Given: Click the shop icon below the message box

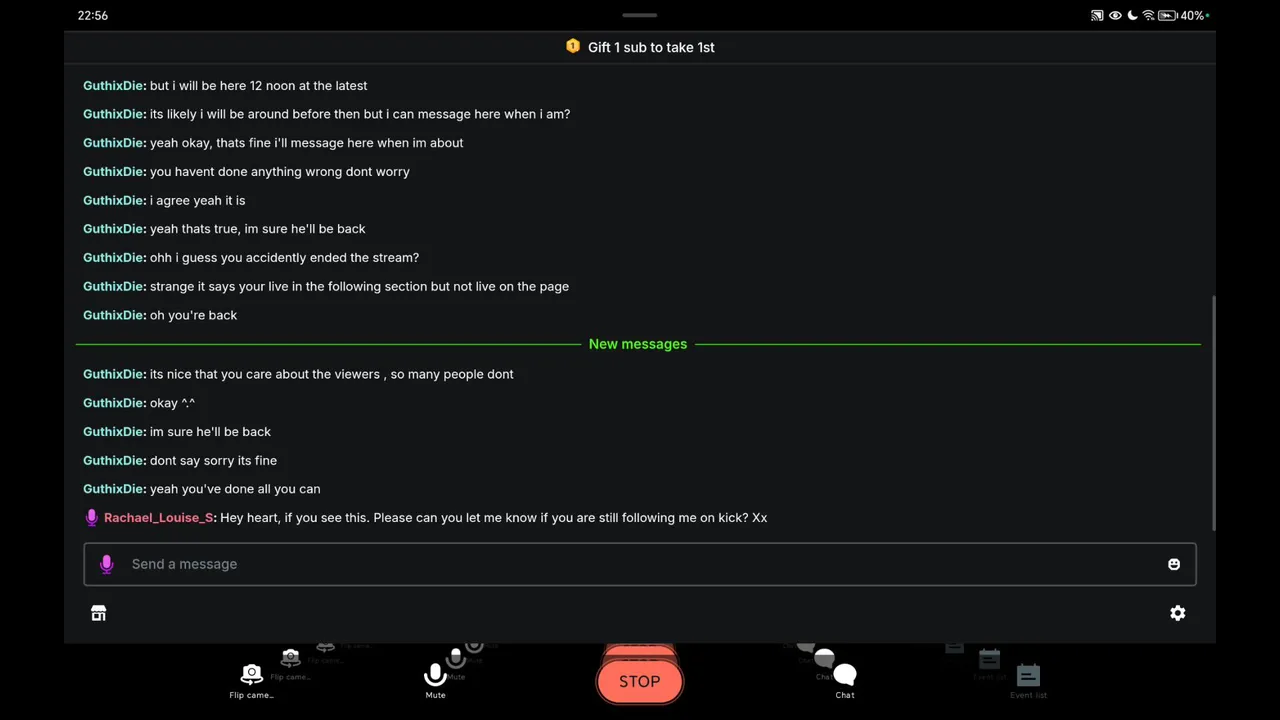Looking at the screenshot, I should [x=98, y=613].
